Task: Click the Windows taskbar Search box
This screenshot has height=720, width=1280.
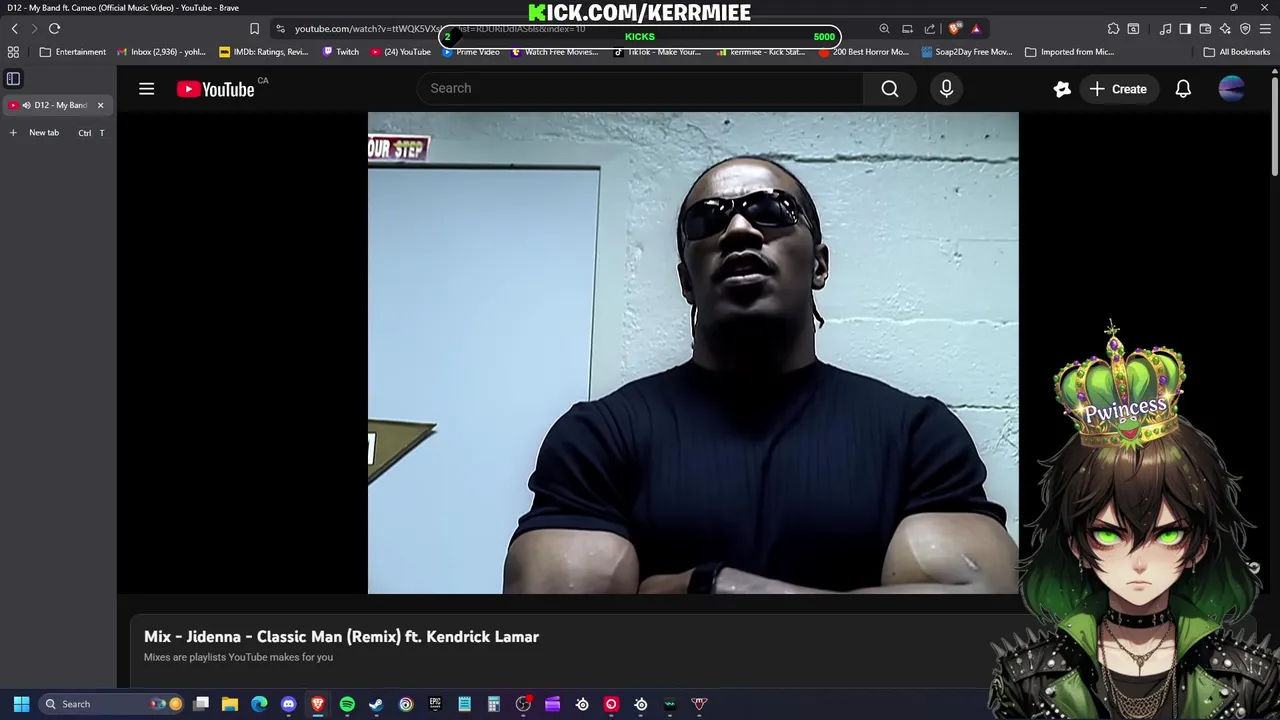Action: [x=112, y=704]
